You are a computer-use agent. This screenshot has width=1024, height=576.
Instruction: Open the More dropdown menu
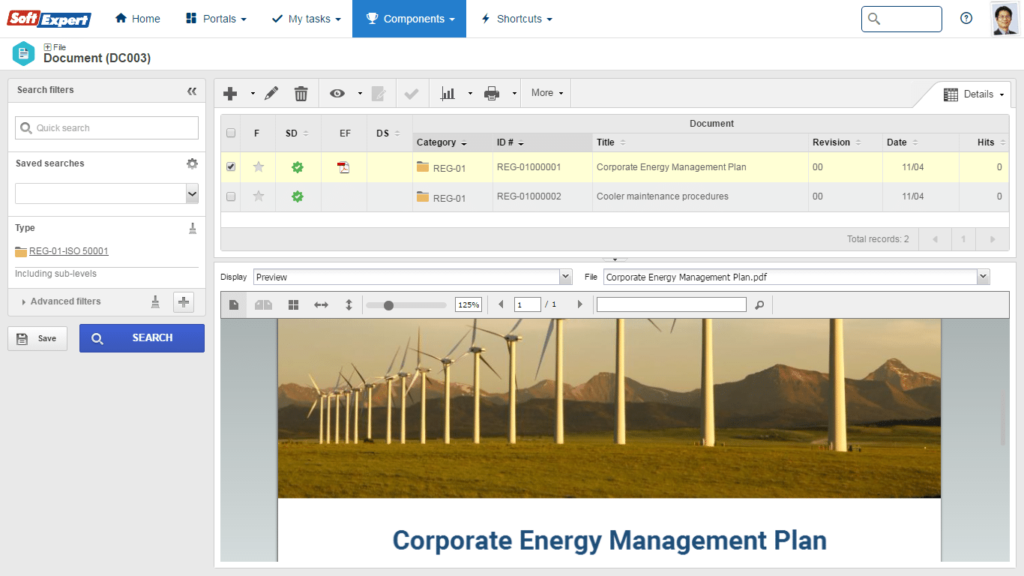point(547,93)
